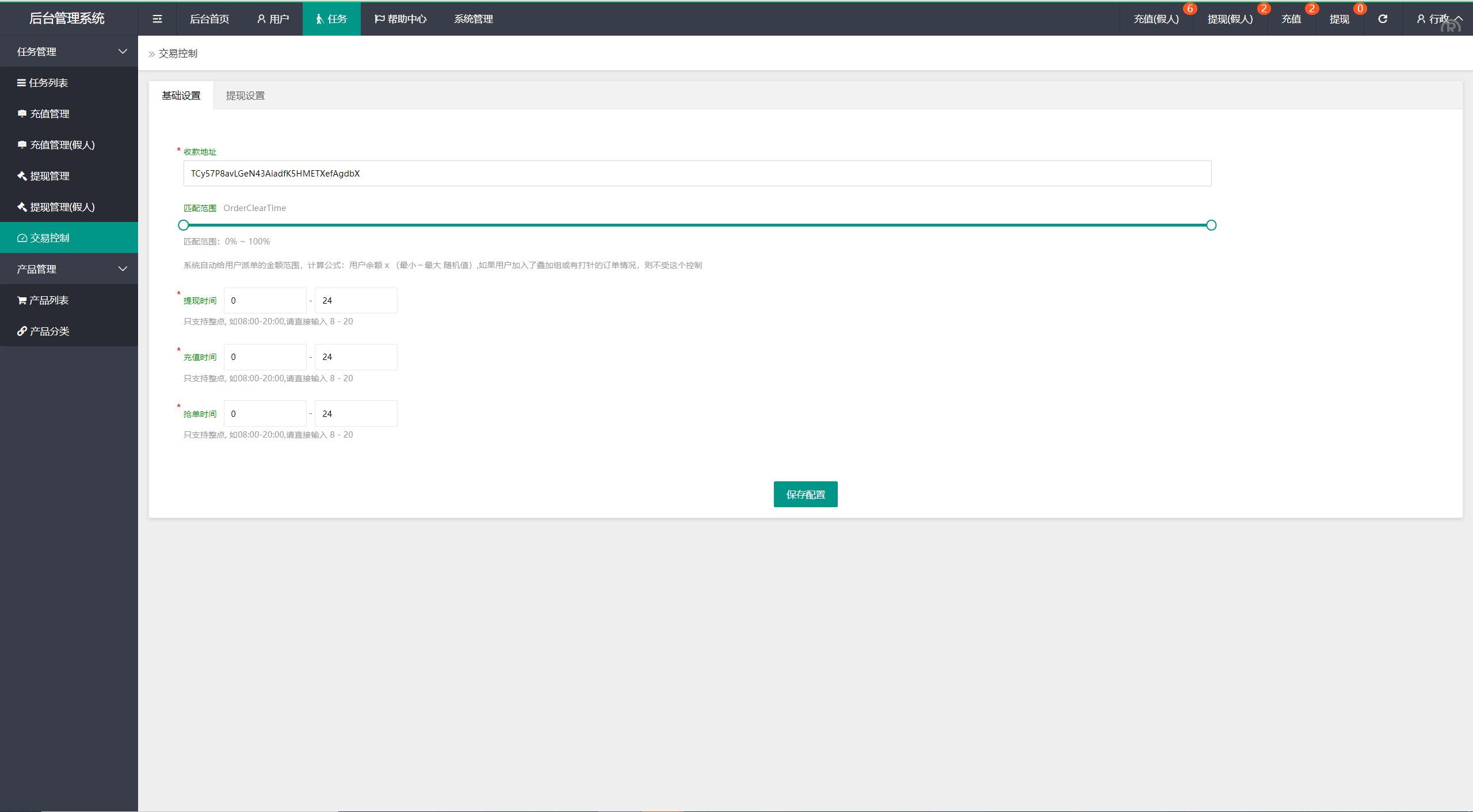Open the 用户 top menu

[x=273, y=19]
